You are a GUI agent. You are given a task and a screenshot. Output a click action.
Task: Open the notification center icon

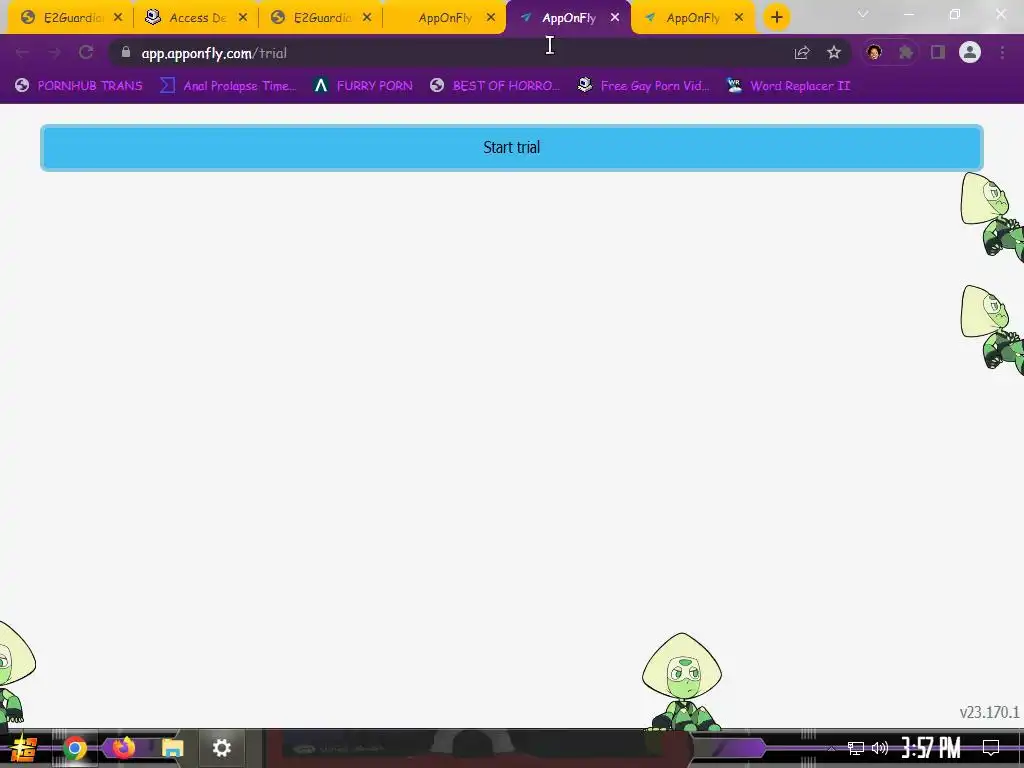coord(991,748)
